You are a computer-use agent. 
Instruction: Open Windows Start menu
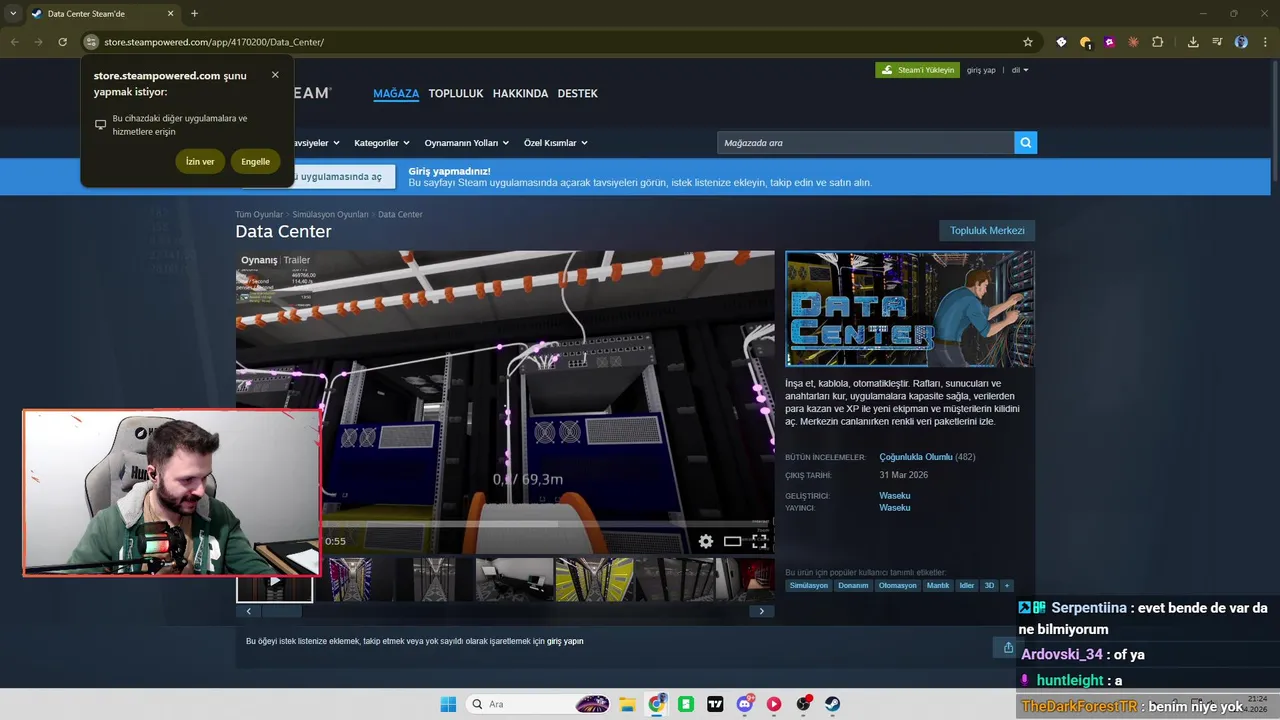click(448, 704)
